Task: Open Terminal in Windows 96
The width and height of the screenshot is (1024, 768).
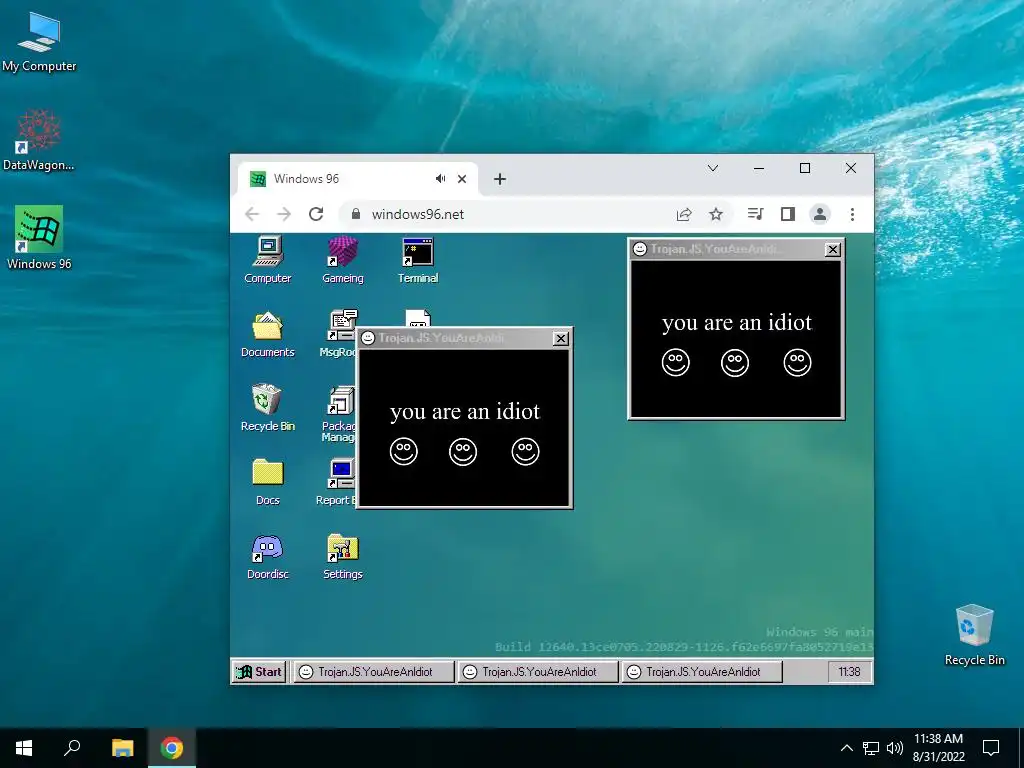Action: tap(418, 260)
